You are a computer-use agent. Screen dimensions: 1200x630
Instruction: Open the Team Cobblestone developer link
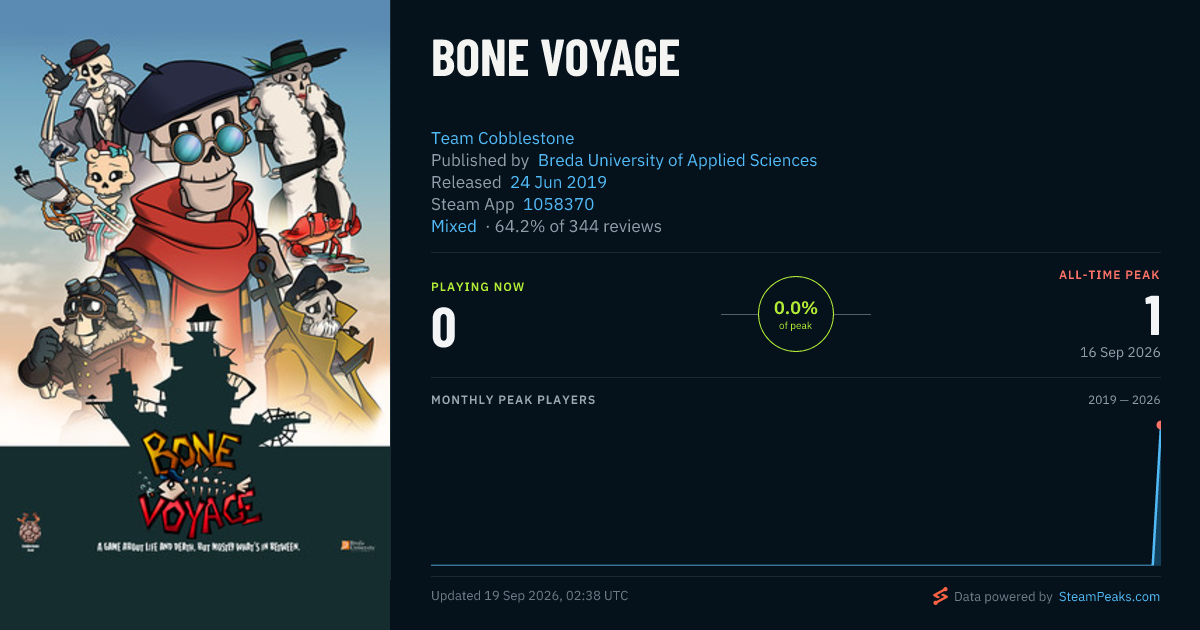point(503,138)
